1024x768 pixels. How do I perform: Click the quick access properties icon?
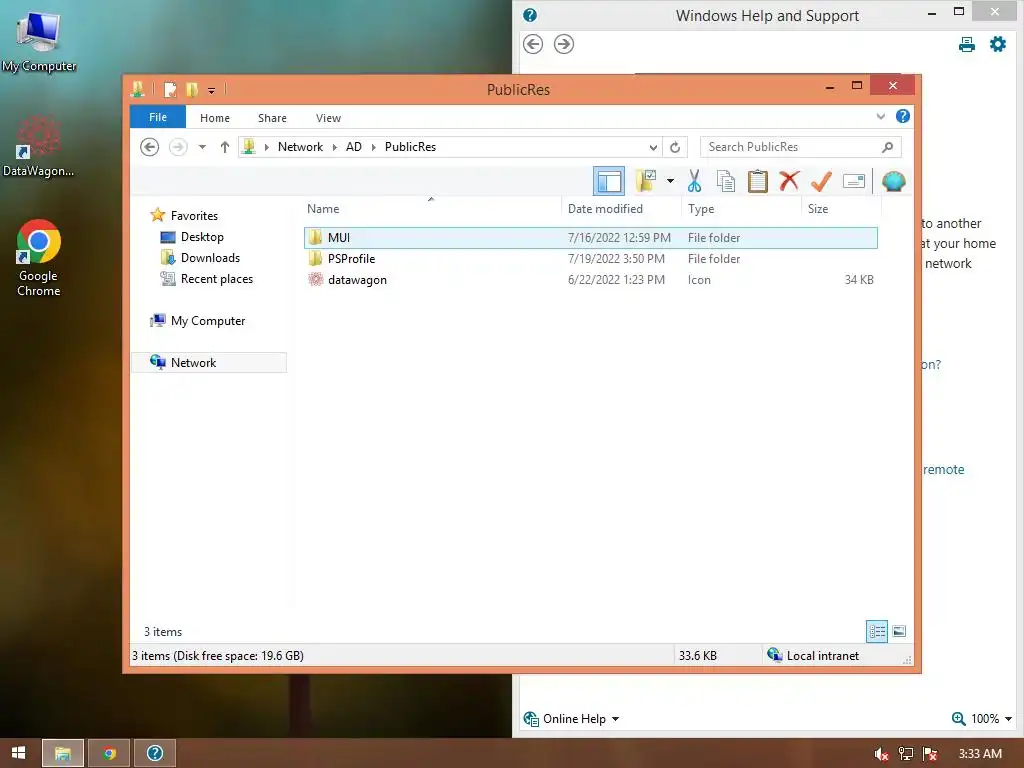pos(170,89)
